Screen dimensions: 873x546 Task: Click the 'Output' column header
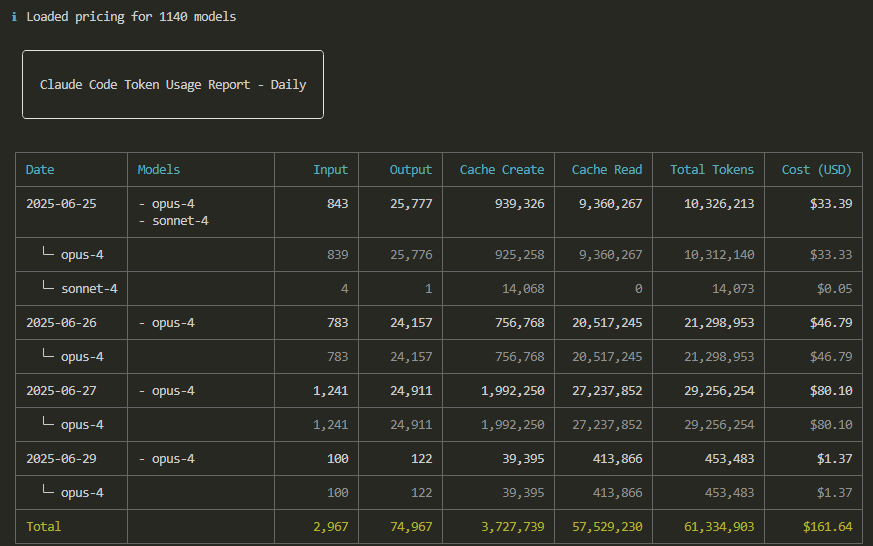coord(410,170)
